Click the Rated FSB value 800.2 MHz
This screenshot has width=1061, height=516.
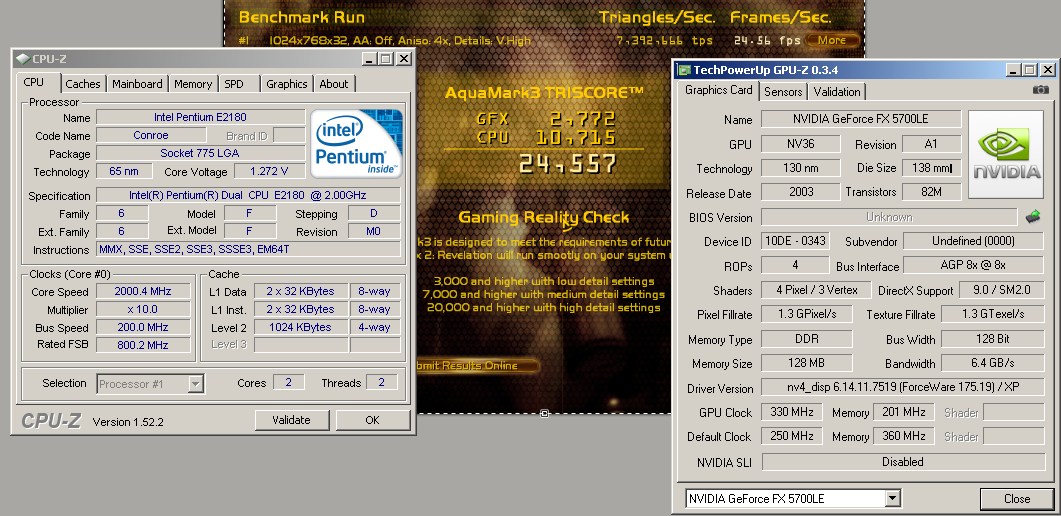coord(143,345)
